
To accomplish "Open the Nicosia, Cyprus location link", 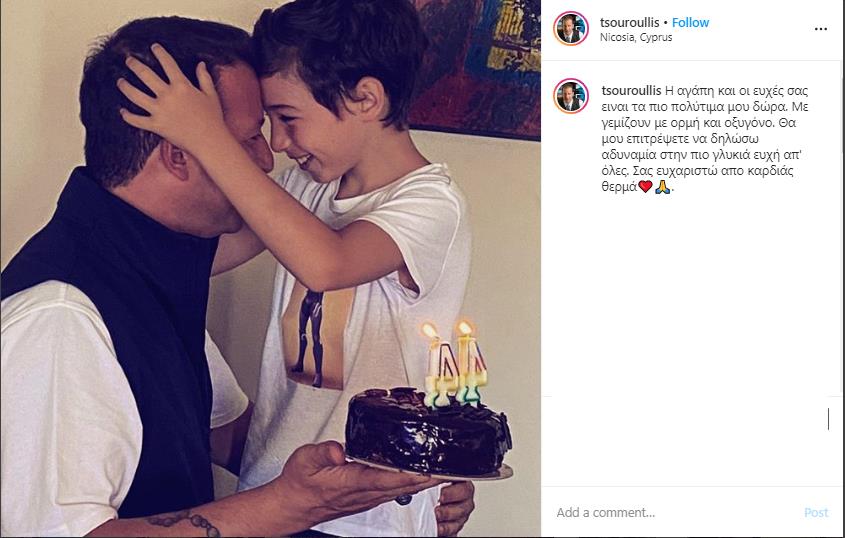I will (636, 37).
